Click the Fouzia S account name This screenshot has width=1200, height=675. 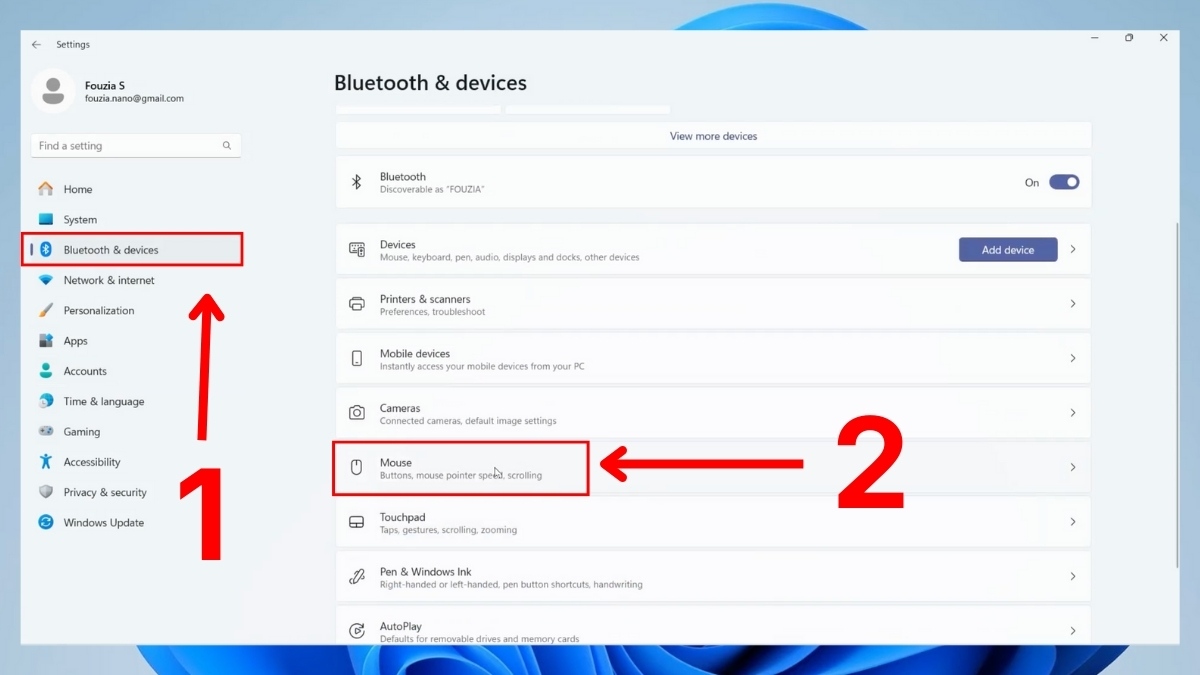pos(105,86)
